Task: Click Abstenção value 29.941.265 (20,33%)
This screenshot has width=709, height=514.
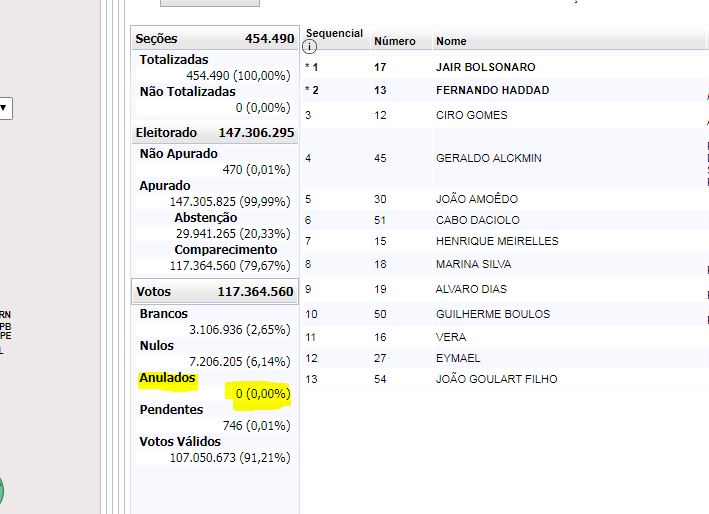Action: [233, 234]
